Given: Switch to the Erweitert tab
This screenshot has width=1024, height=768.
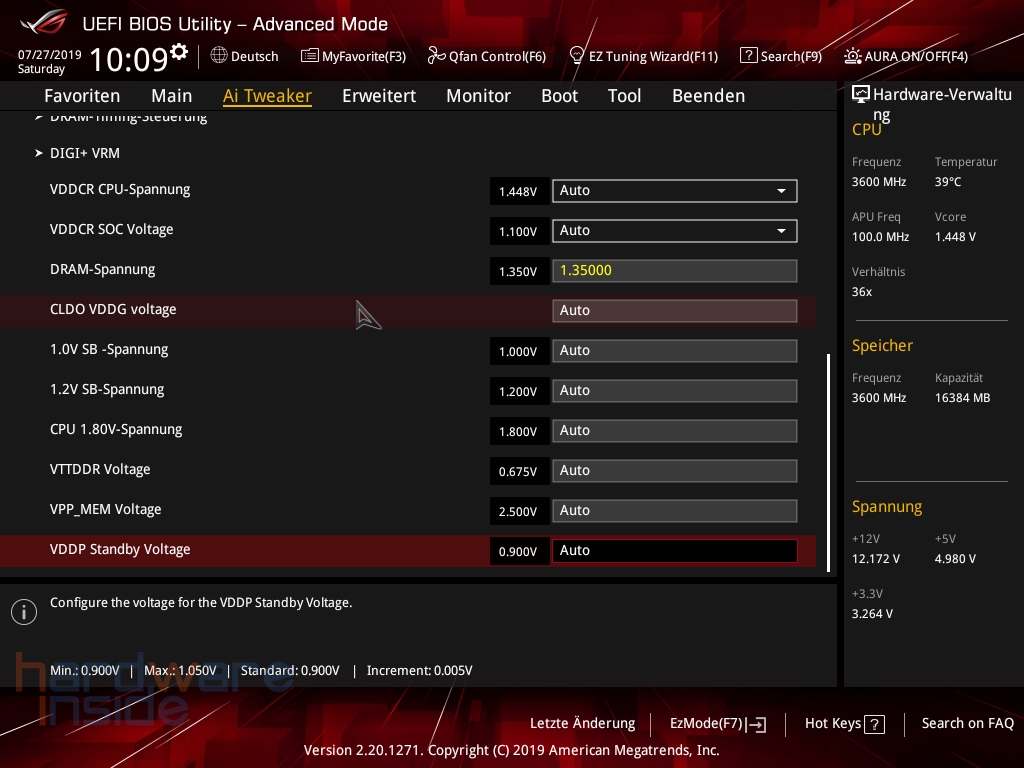Looking at the screenshot, I should 379,96.
